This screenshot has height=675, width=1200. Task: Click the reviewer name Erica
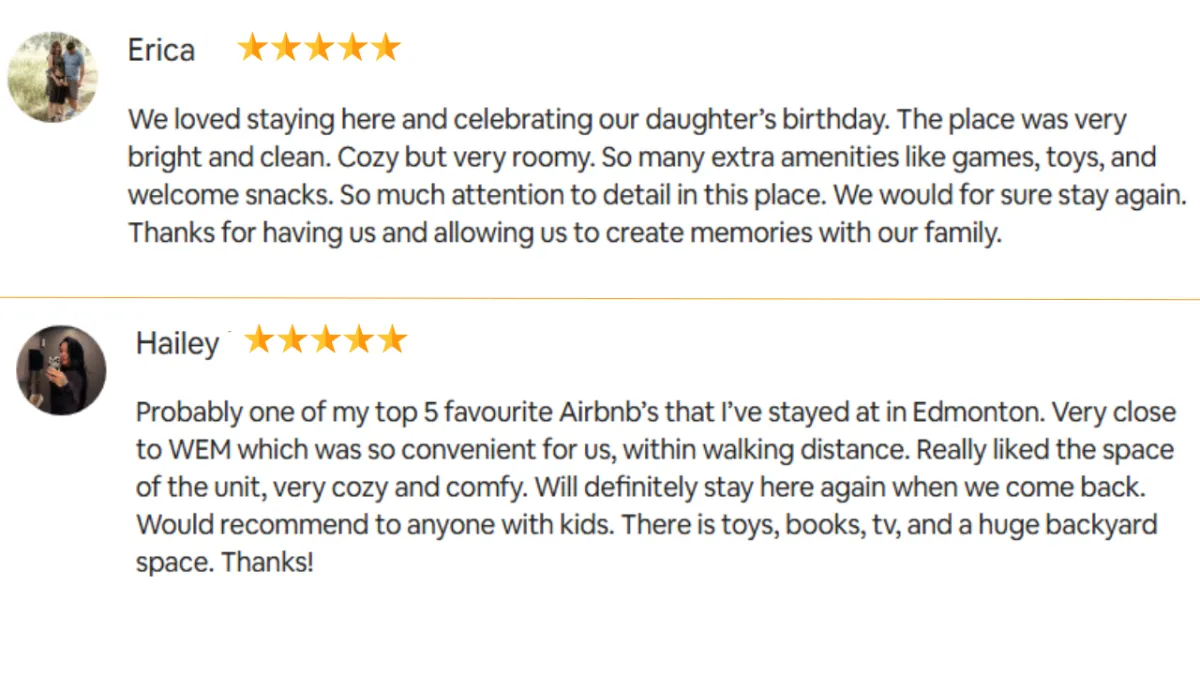(x=161, y=50)
